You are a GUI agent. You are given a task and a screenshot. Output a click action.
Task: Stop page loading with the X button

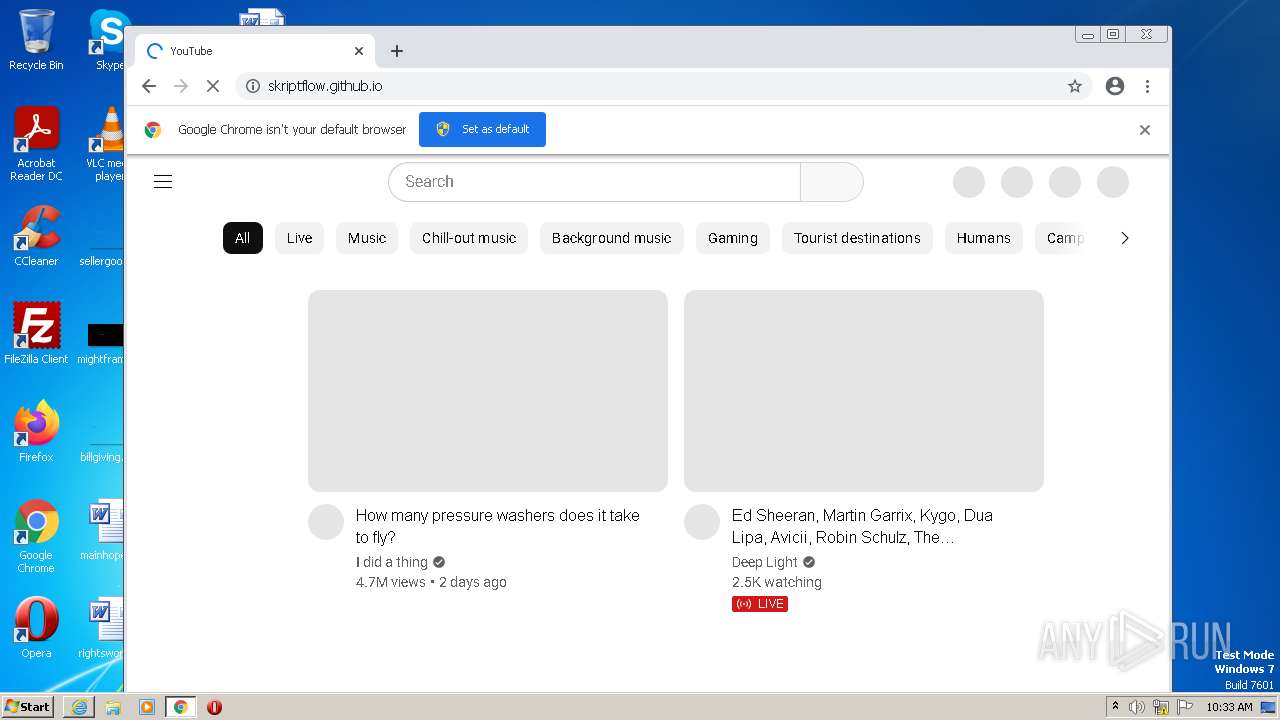[x=213, y=86]
